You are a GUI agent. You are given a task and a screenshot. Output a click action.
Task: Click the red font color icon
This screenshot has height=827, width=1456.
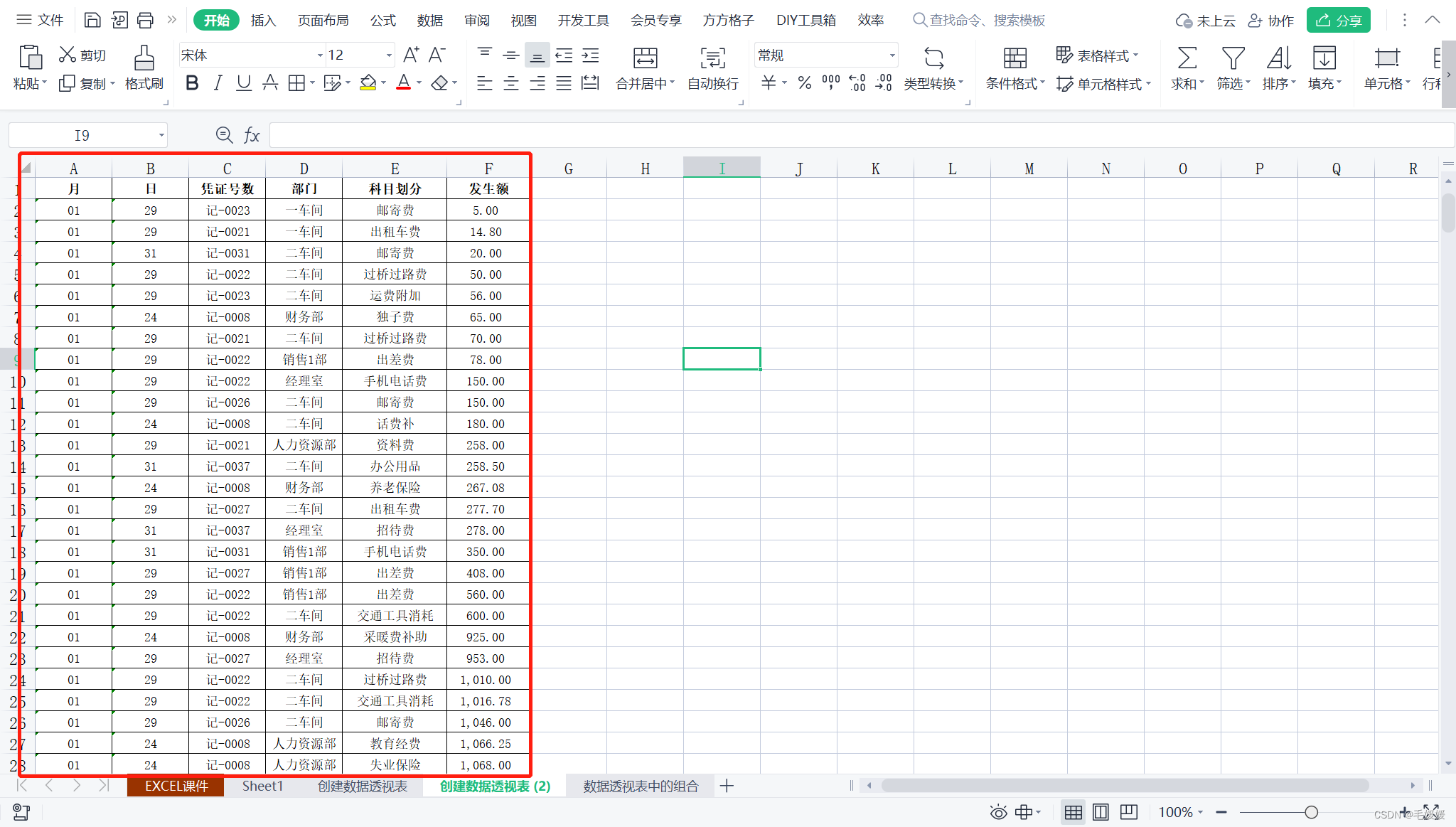pyautogui.click(x=403, y=83)
